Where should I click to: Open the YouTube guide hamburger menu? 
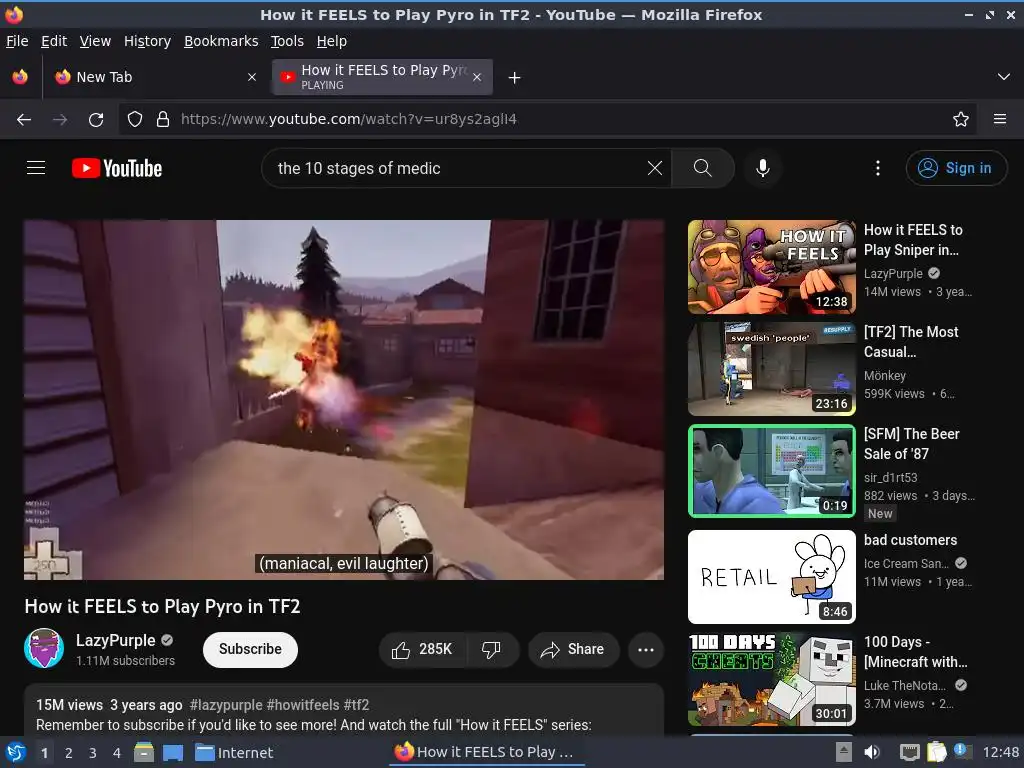(x=36, y=168)
